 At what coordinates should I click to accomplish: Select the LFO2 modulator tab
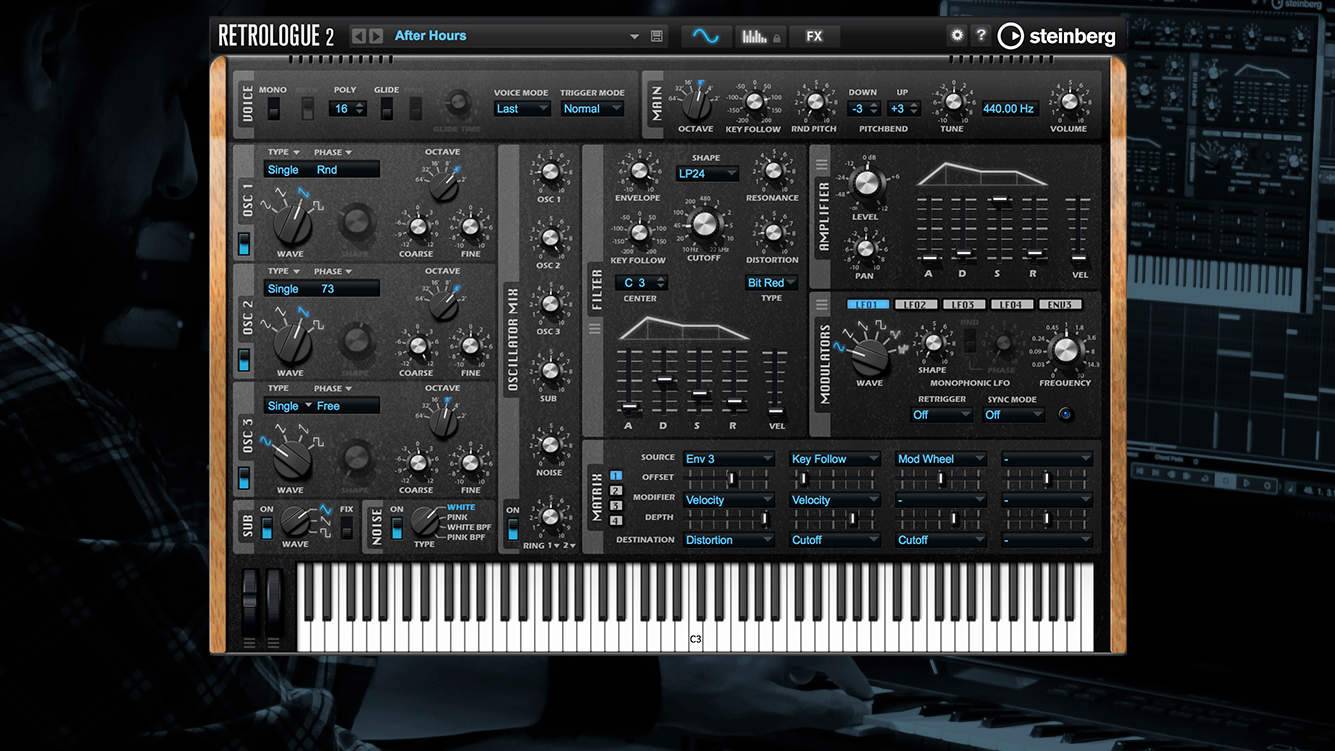coord(916,305)
